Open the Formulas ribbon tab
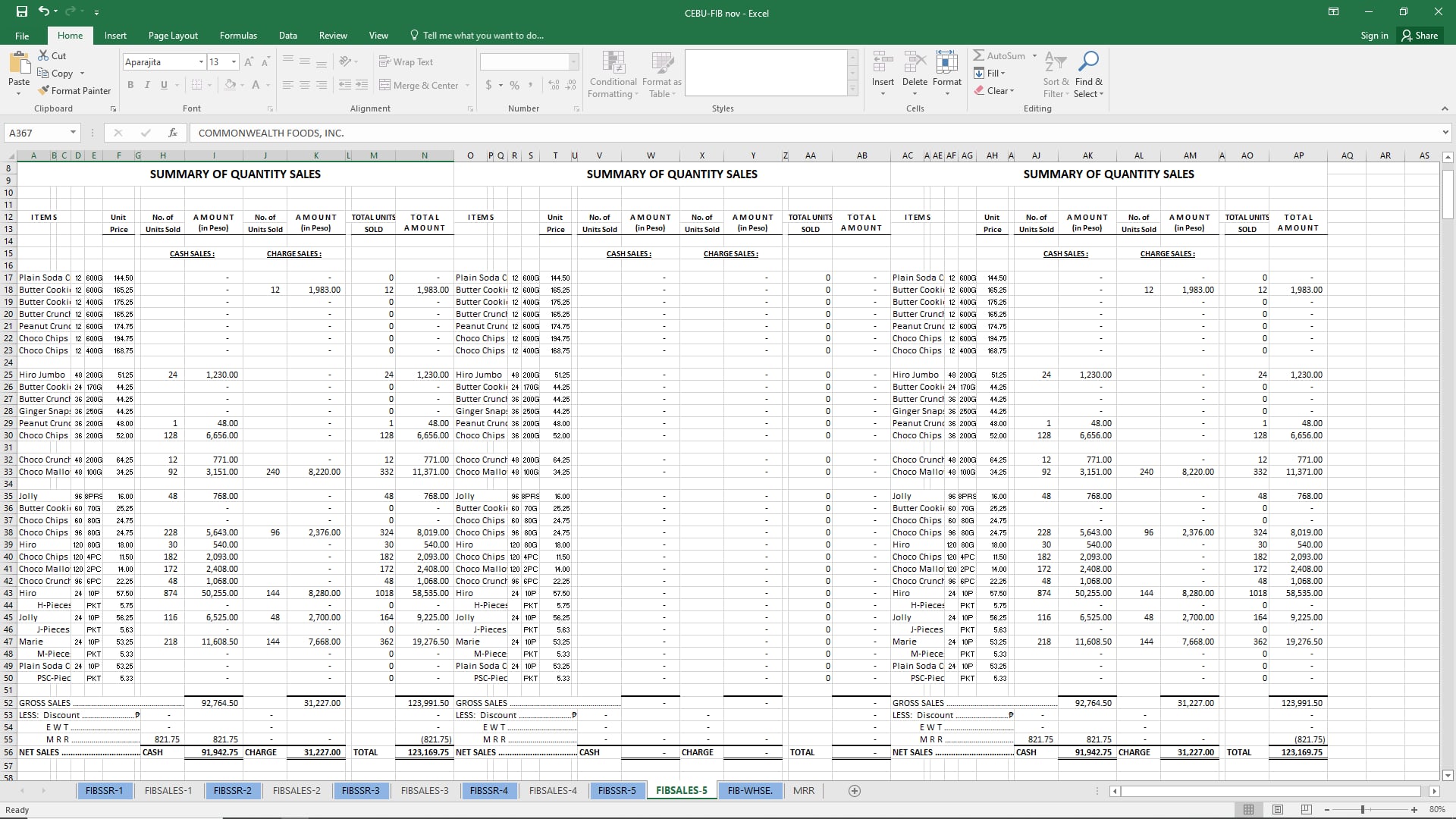This screenshot has height=819, width=1456. [238, 36]
